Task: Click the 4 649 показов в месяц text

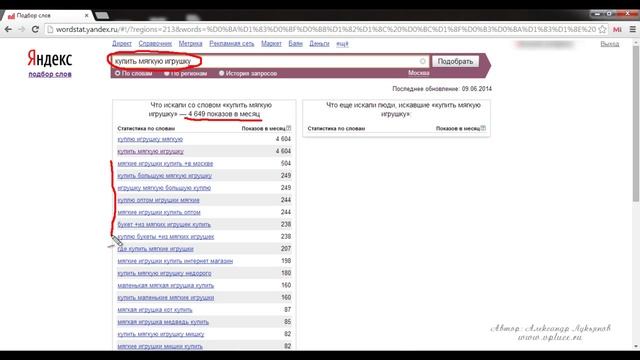Action: [224, 114]
